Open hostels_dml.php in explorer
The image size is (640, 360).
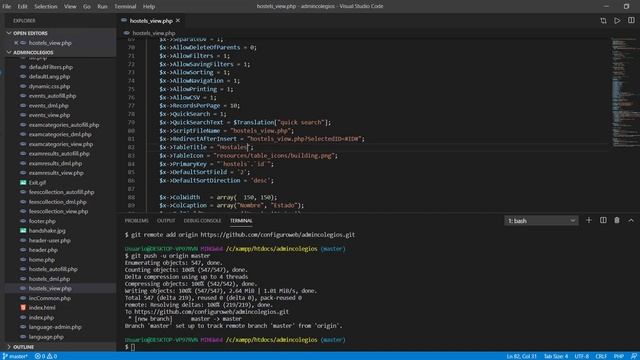pos(49,279)
